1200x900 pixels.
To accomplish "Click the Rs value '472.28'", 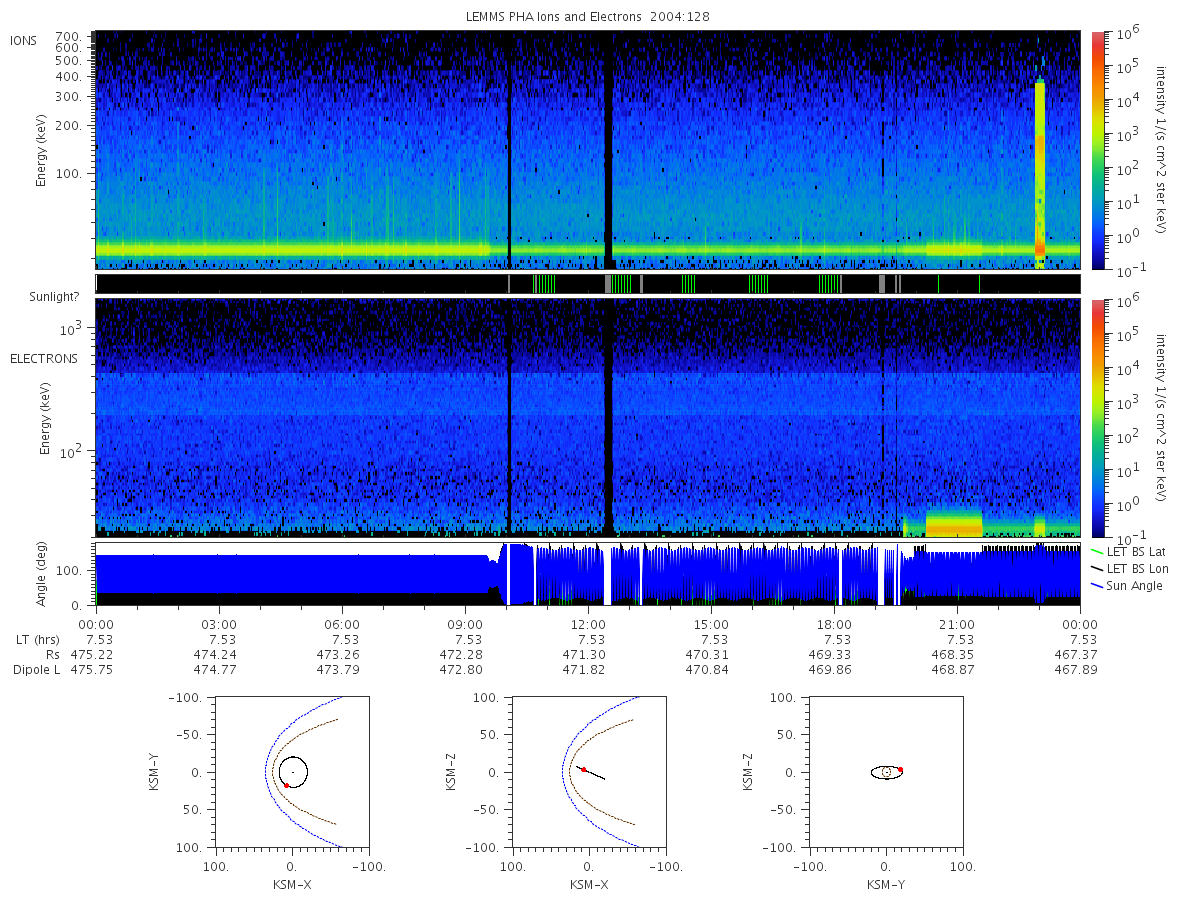I will [459, 655].
